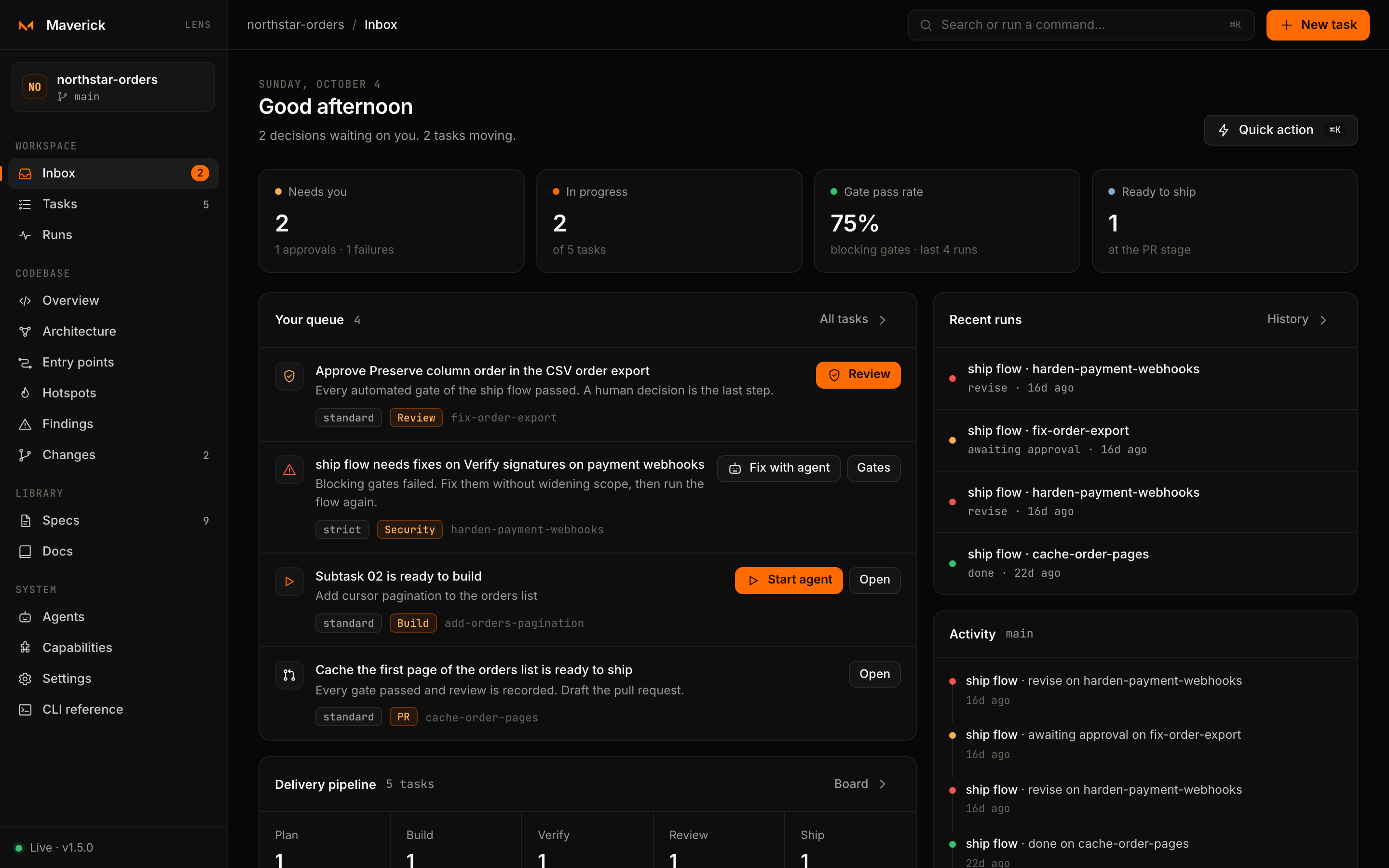This screenshot has width=1389, height=868.
Task: Open the Gates for payment webhooks
Action: pyautogui.click(x=873, y=468)
